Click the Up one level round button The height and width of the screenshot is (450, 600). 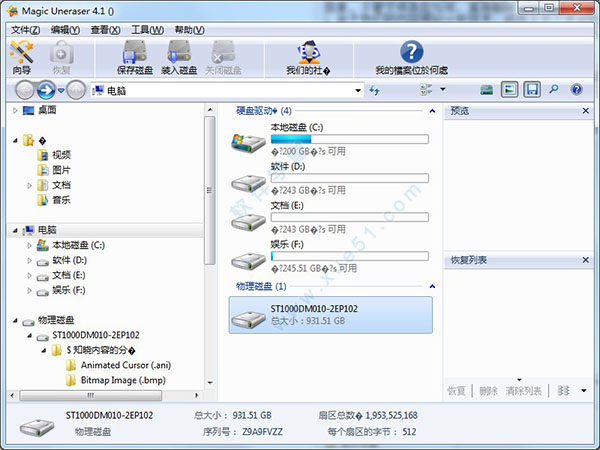[76, 91]
